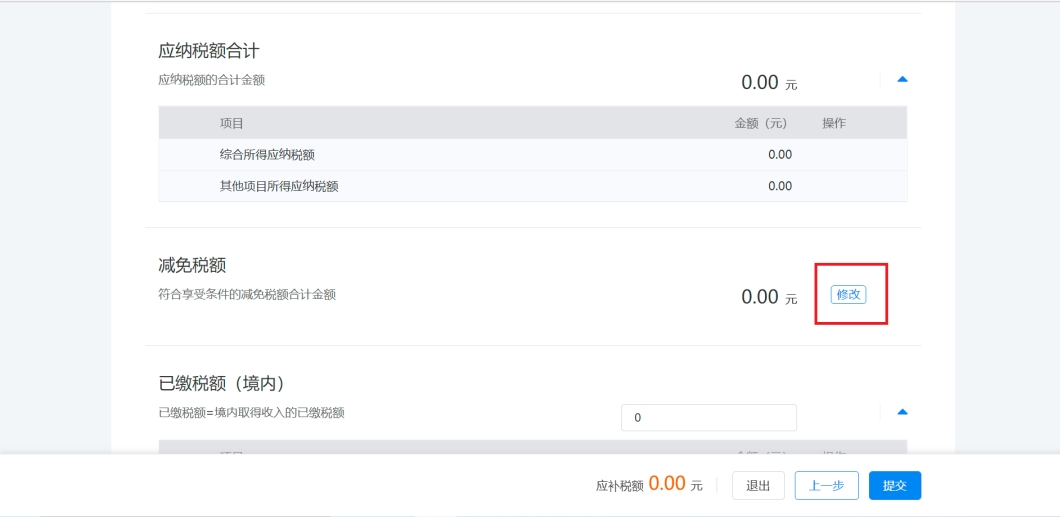
Task: Submit the form with 提交
Action: (x=894, y=485)
